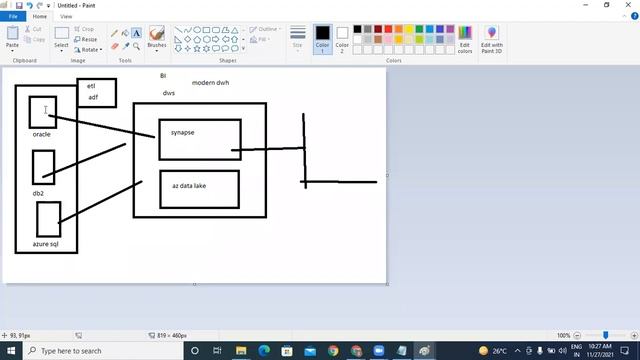Image resolution: width=640 pixels, height=360 pixels.
Task: Open the File menu
Action: tap(13, 16)
